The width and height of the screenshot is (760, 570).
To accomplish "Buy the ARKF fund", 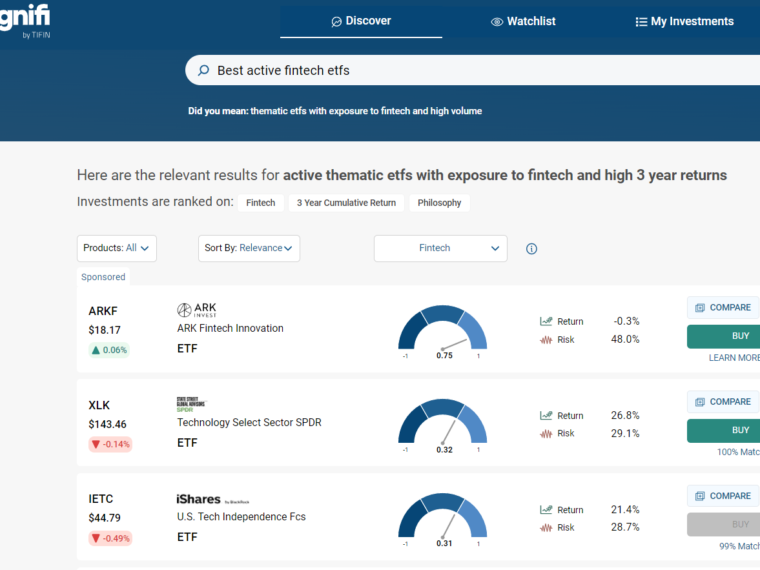I will pyautogui.click(x=724, y=336).
